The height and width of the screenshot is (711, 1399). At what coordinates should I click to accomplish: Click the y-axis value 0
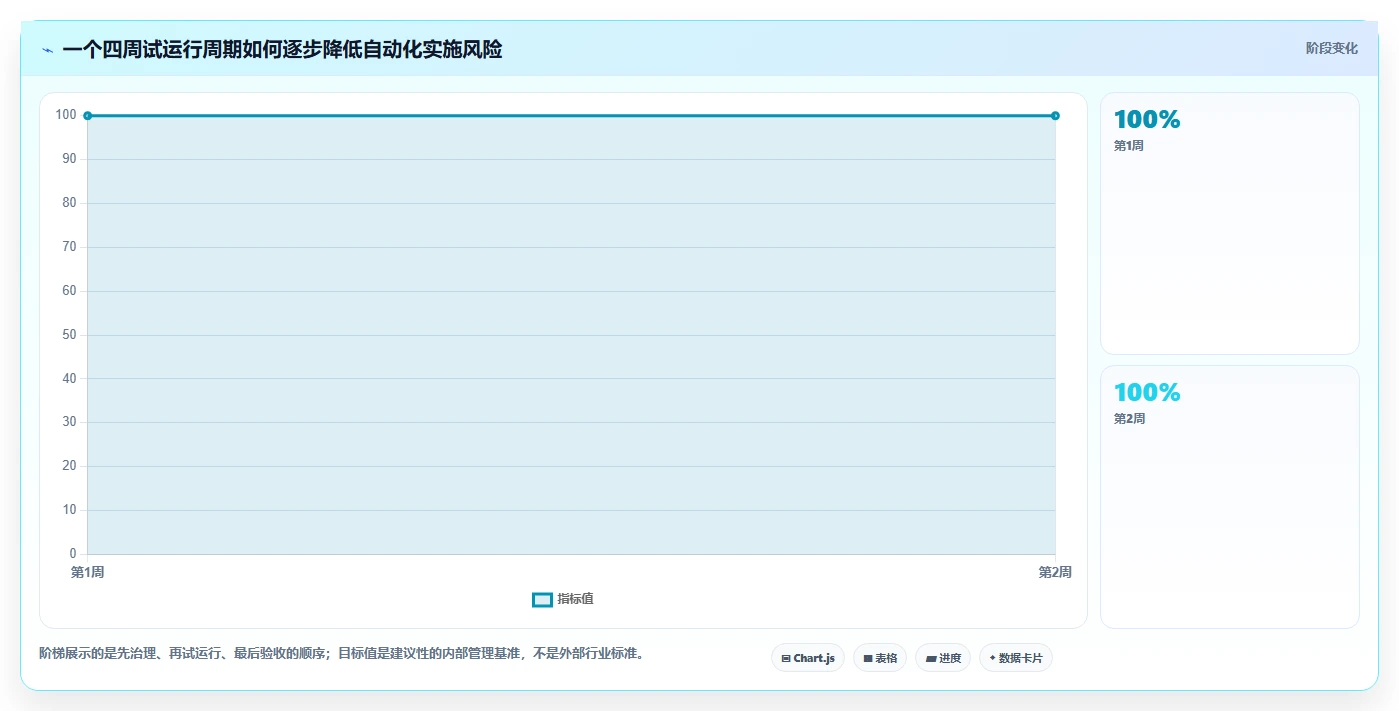coord(73,554)
